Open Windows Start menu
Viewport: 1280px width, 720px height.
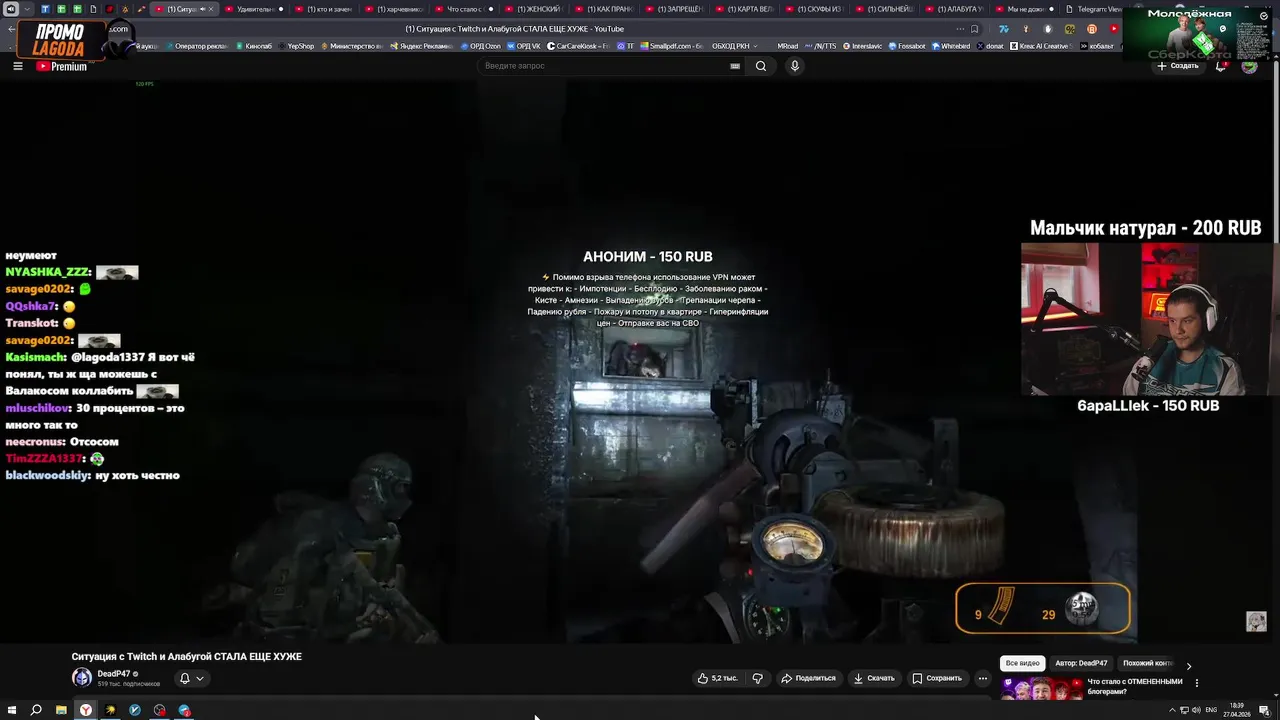11,710
